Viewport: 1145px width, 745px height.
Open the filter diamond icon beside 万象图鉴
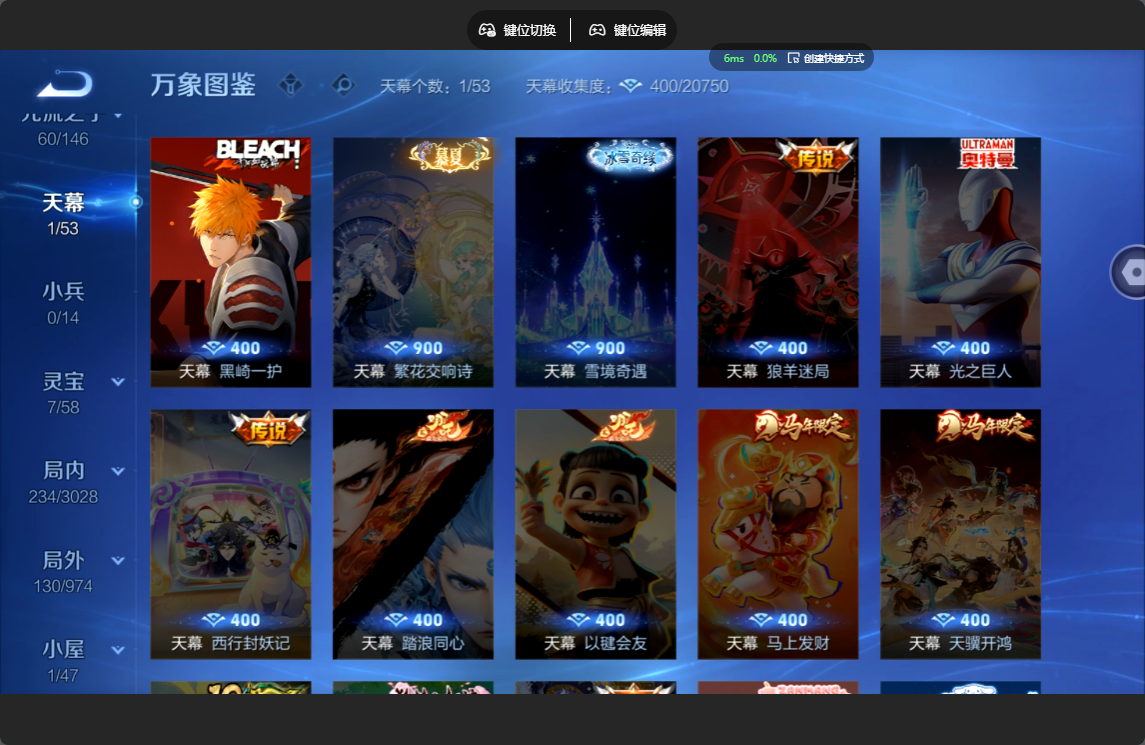coord(291,85)
